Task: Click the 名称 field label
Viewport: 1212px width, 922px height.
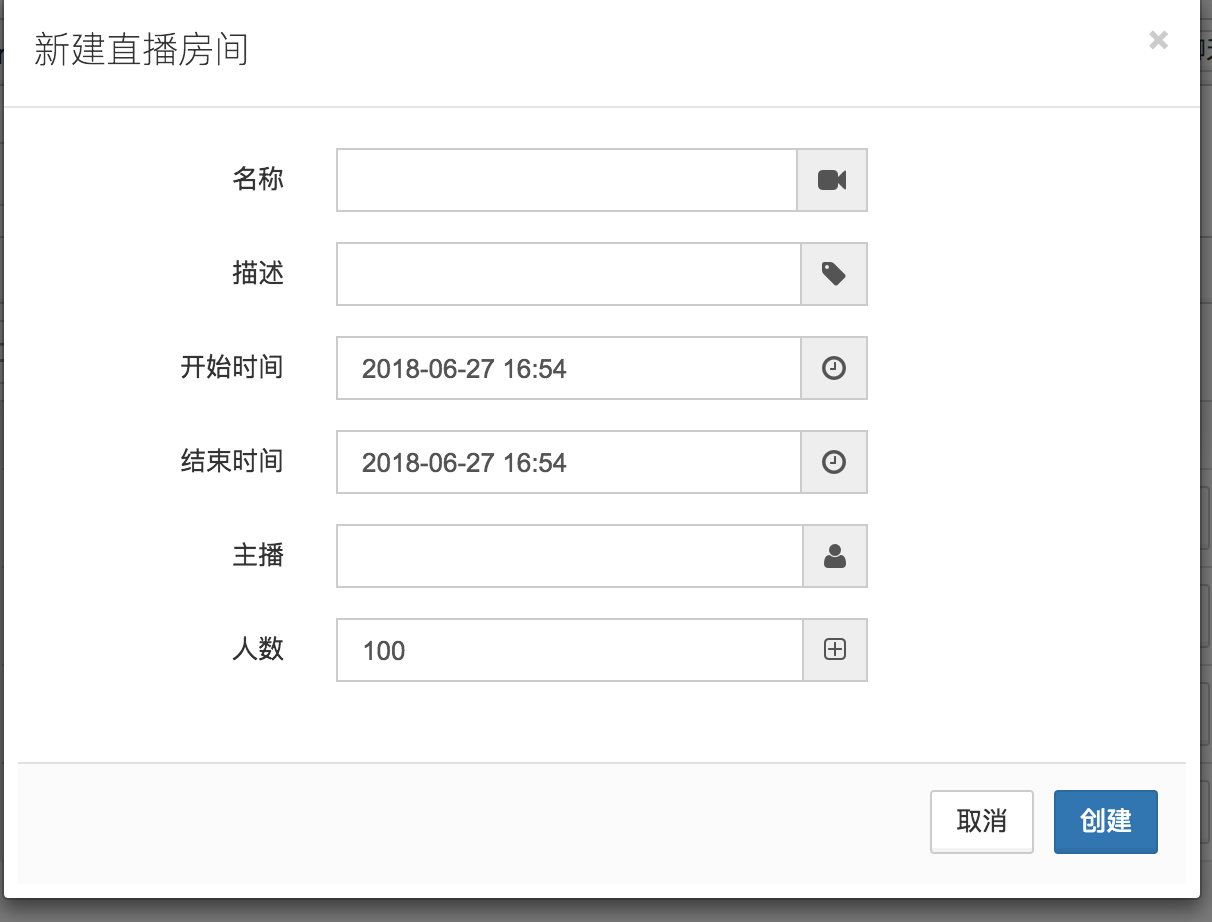Action: [258, 179]
